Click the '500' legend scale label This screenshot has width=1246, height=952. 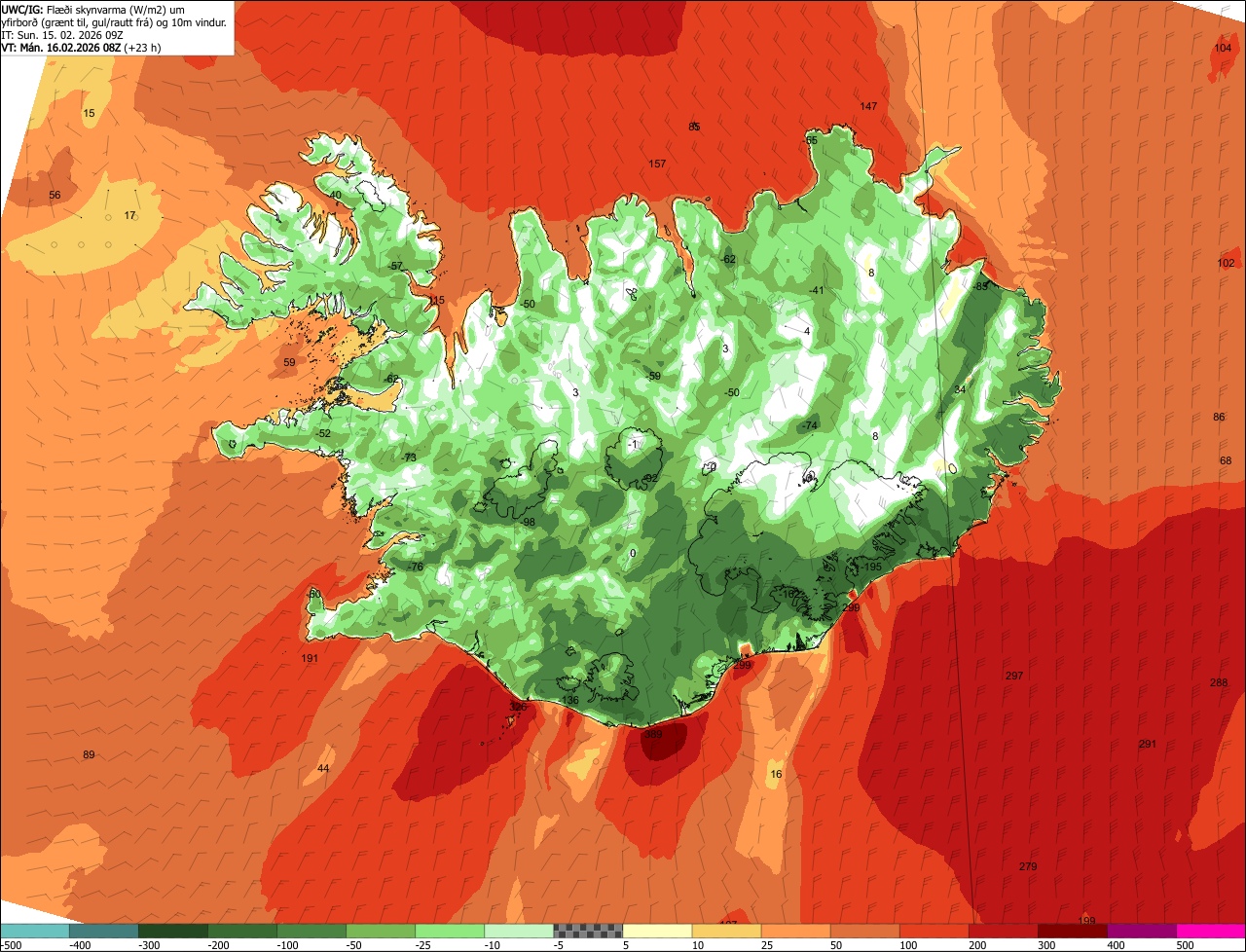tap(1185, 945)
